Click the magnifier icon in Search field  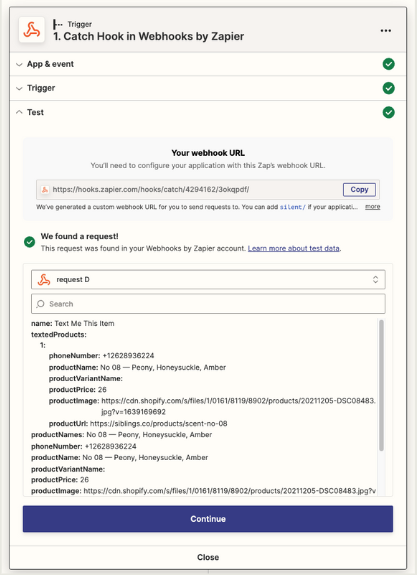[x=40, y=304]
